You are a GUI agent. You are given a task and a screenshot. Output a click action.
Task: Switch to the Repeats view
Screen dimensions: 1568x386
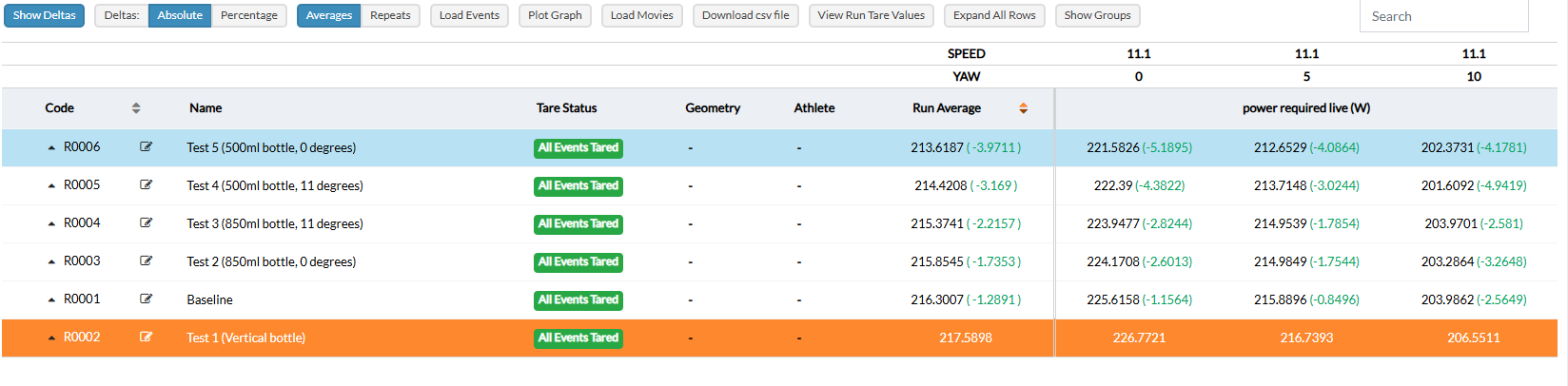click(390, 15)
